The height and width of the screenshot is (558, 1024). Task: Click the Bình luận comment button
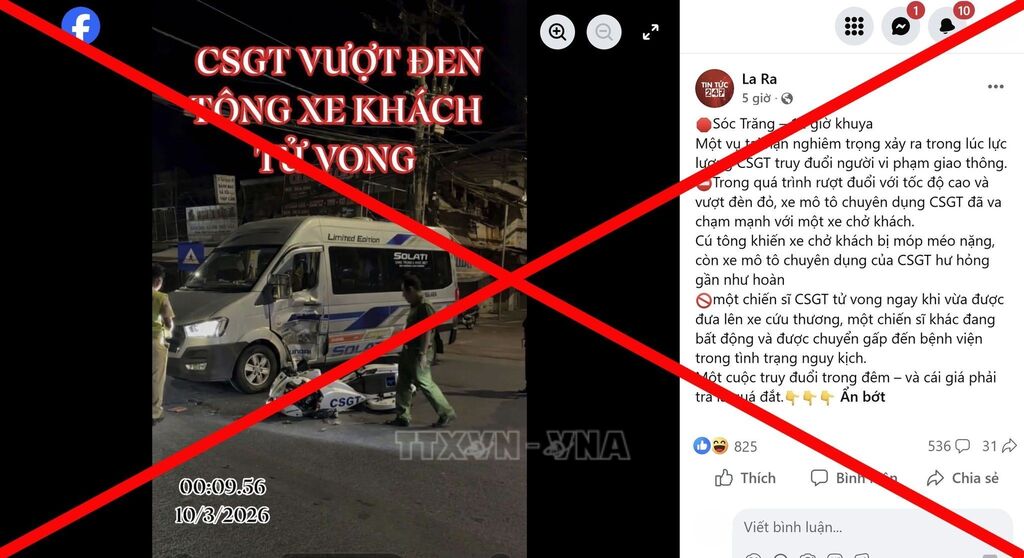(x=854, y=478)
